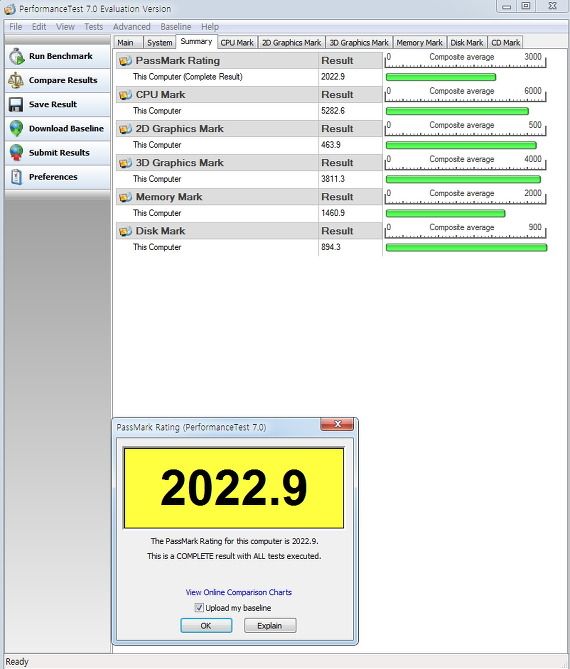This screenshot has width=570, height=669.
Task: Select the Summary tab
Action: pyautogui.click(x=196, y=41)
